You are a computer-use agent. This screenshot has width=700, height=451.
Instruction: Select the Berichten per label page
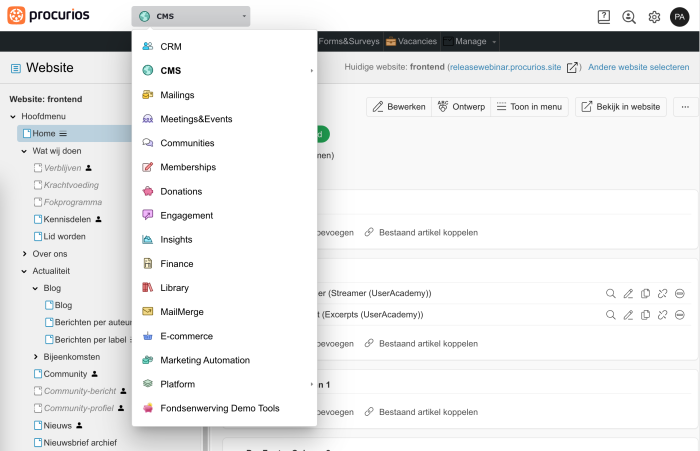[x=91, y=340]
